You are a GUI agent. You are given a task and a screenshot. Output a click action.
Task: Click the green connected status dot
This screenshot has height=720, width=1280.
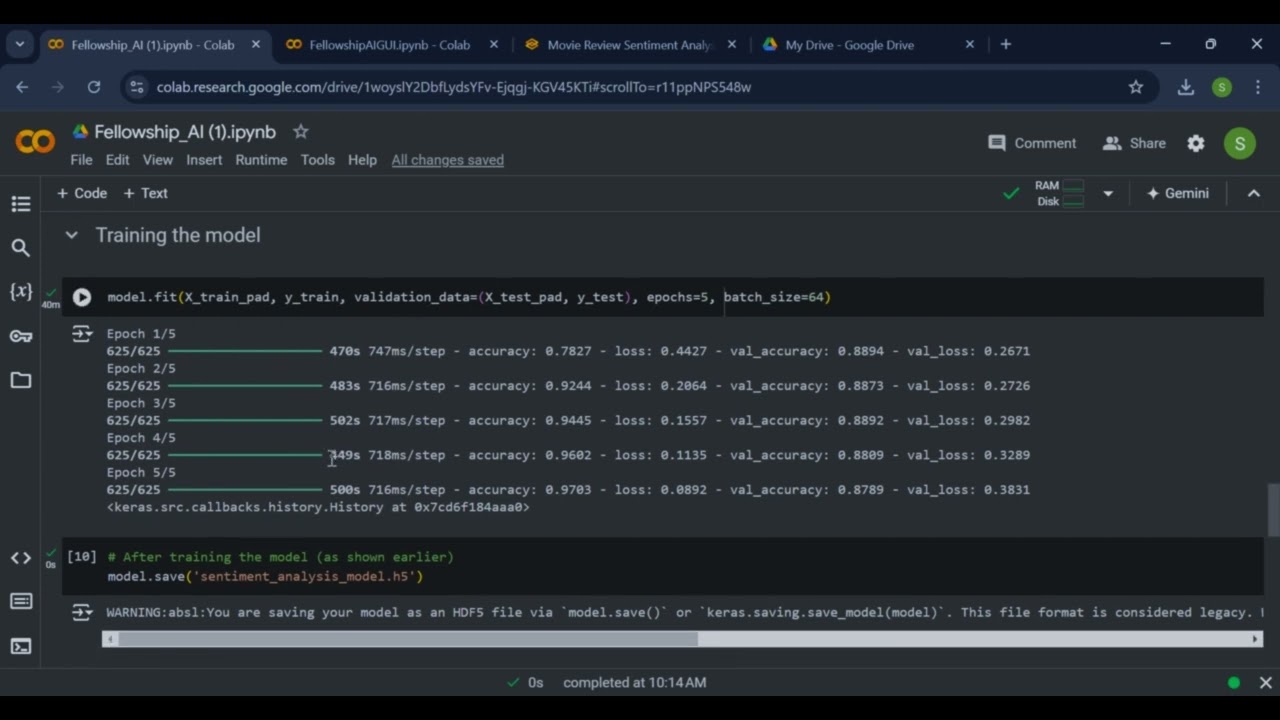[x=1234, y=683]
